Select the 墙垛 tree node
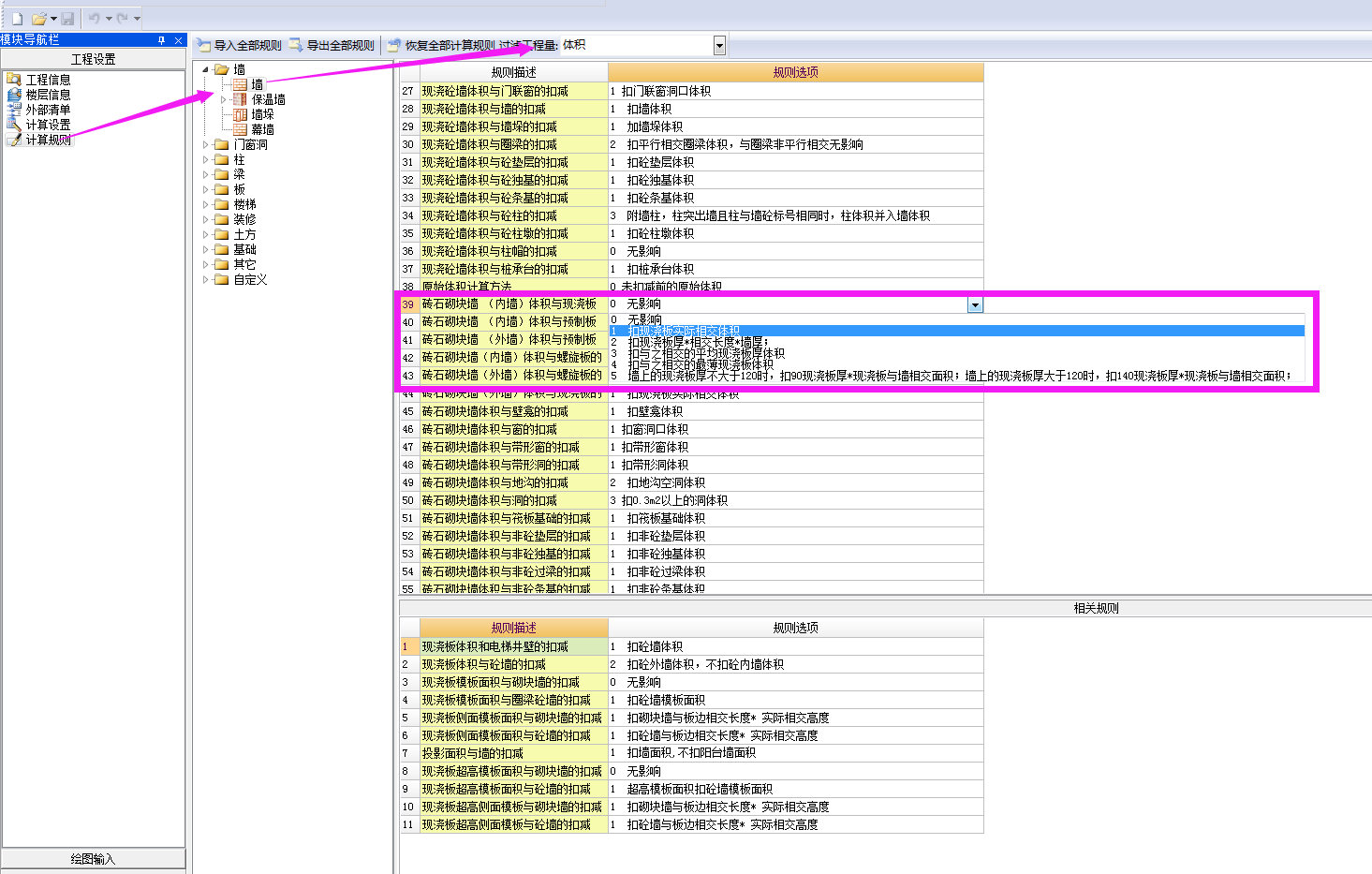 [263, 114]
